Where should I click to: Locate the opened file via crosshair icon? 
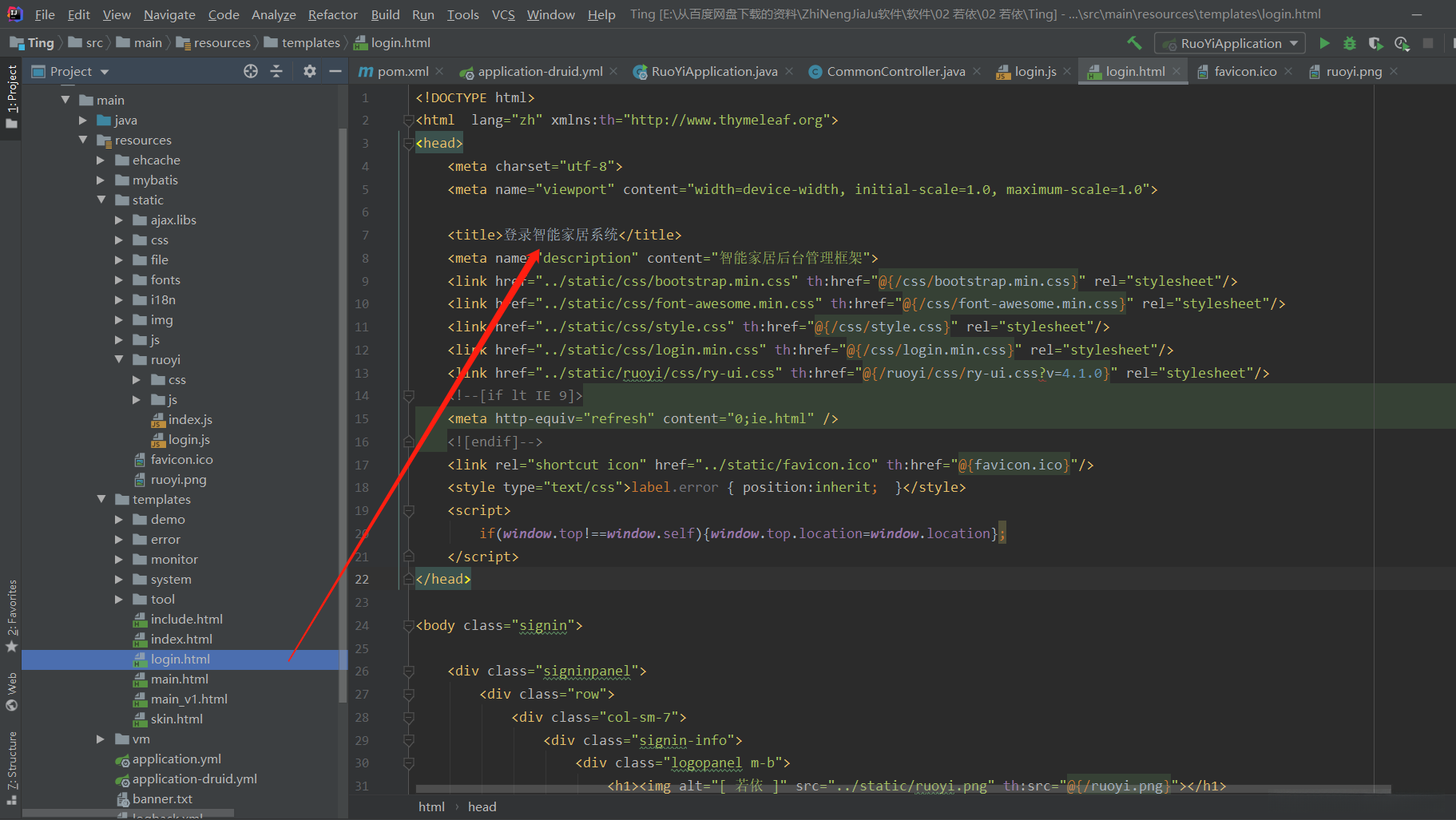pos(251,71)
